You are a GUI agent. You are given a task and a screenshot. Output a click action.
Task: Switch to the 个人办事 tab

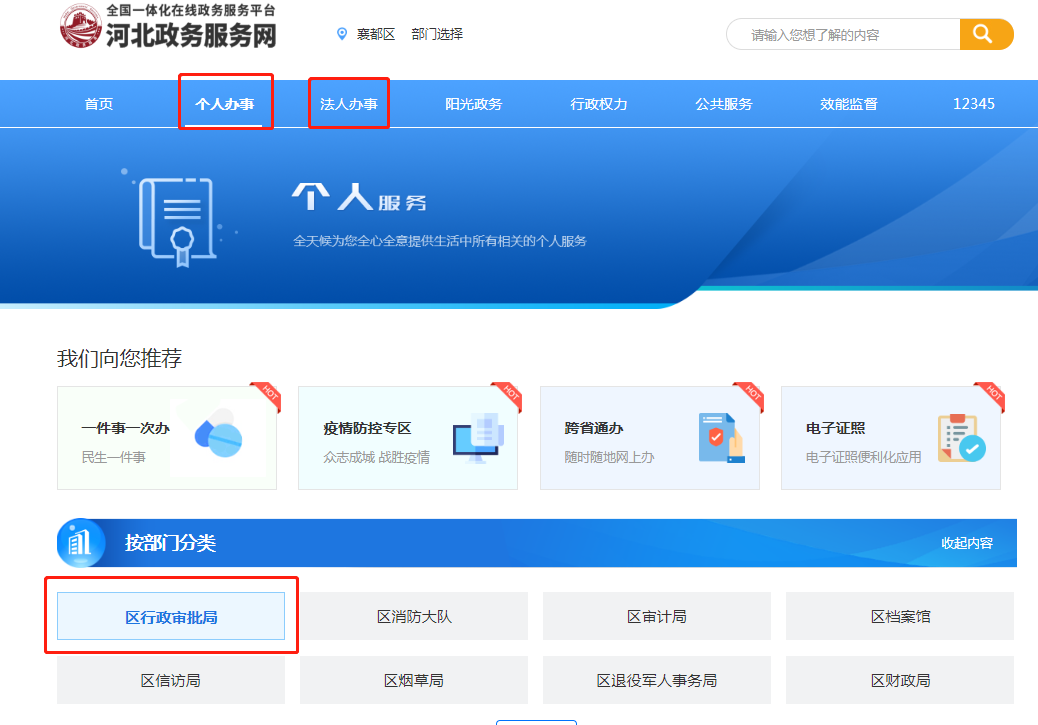pyautogui.click(x=224, y=102)
